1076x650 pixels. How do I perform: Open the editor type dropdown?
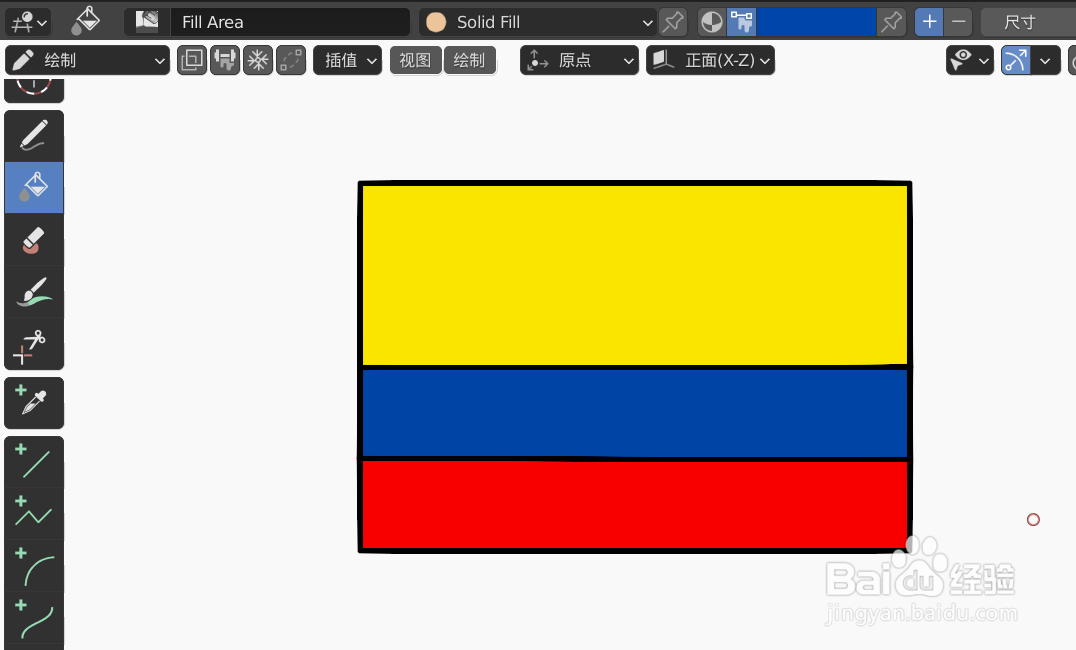point(28,22)
